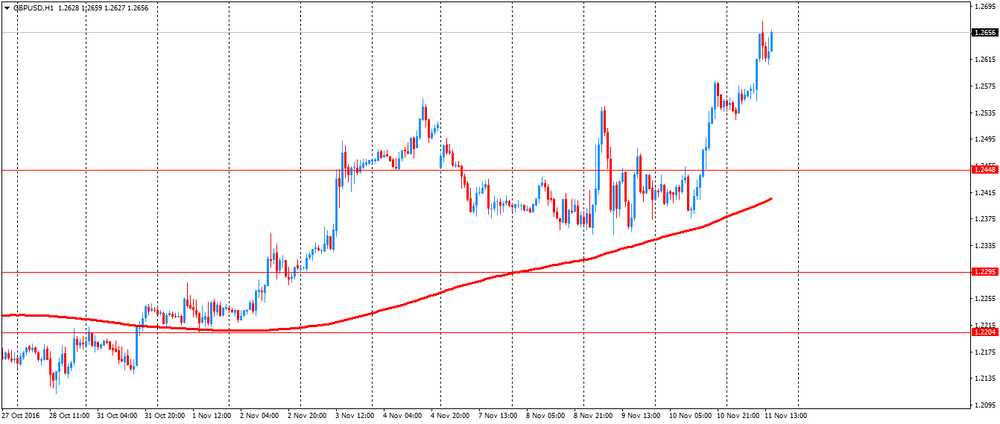Click the 2 Nov 20:00 time label
Viewport: 1000px width, 424px height.
(307, 416)
